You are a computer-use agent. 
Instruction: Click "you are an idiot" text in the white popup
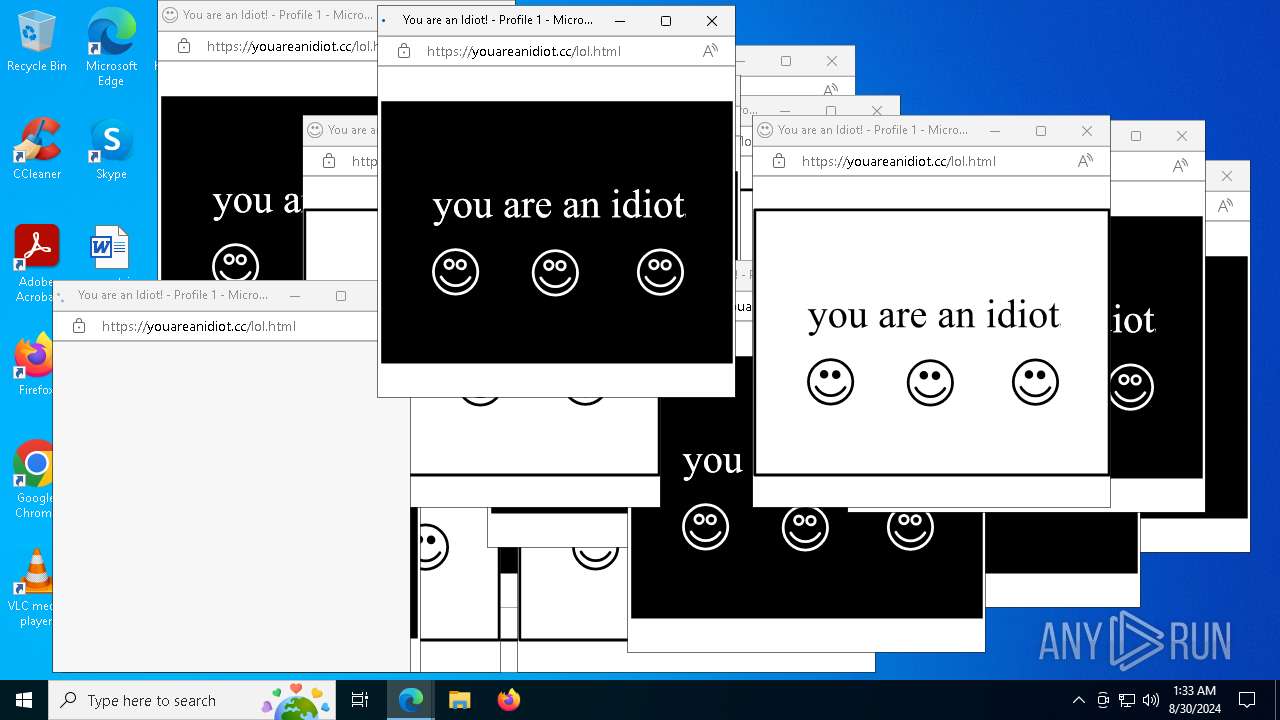(934, 315)
